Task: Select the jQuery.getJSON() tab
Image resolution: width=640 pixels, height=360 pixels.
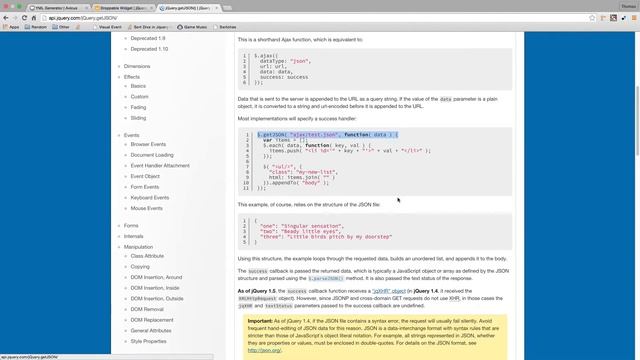Action: click(189, 8)
